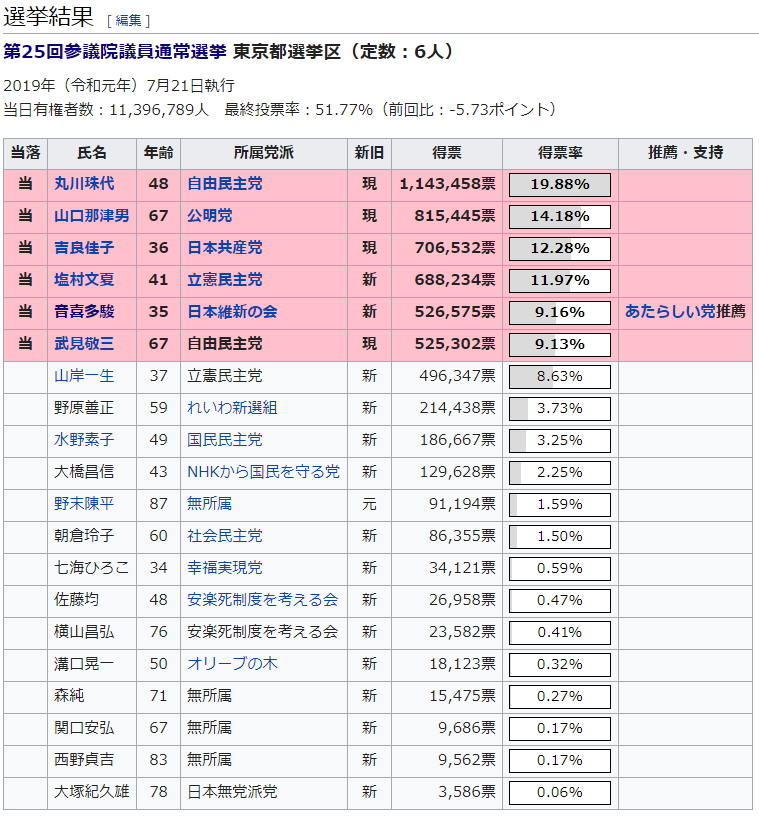This screenshot has height=816, width=759.
Task: Open the 第25回参議院議員通常選挙 link
Action: [115, 52]
